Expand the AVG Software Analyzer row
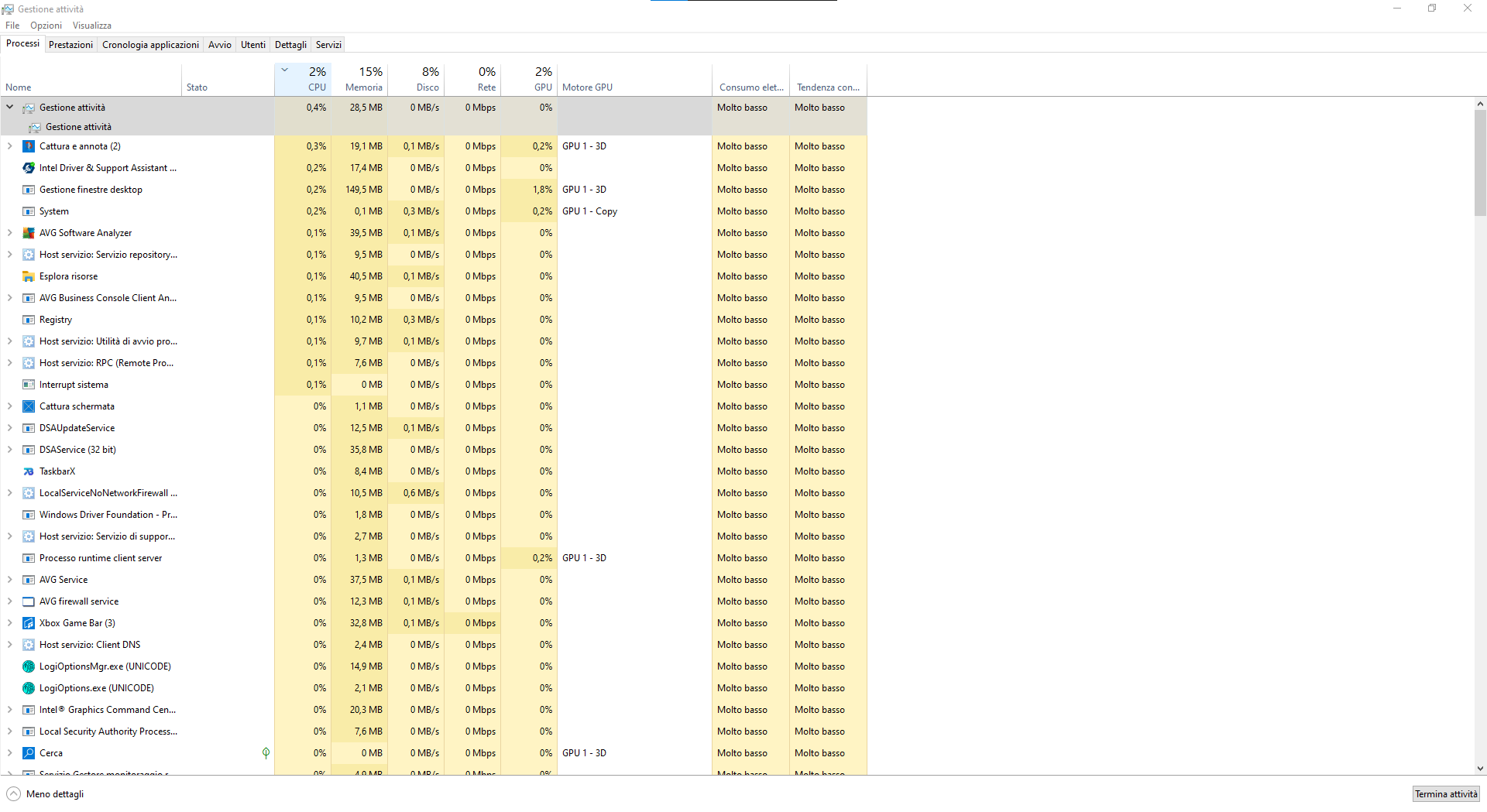This screenshot has height=812, width=1487. click(x=10, y=233)
